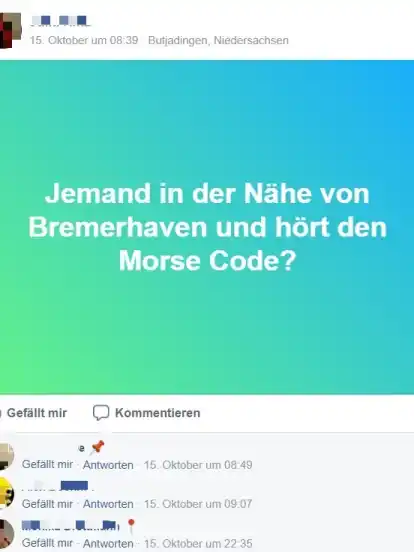
Task: Click the red location pin emoji in third comment
Action: (x=131, y=526)
